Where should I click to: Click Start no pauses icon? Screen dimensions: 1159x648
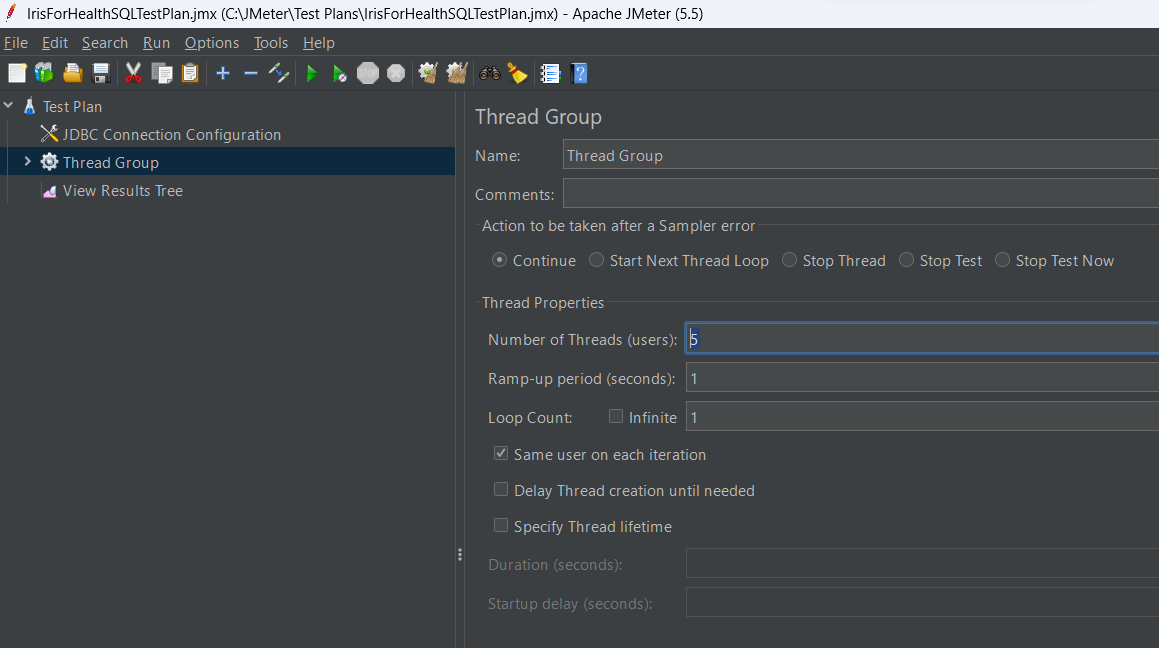pyautogui.click(x=340, y=73)
